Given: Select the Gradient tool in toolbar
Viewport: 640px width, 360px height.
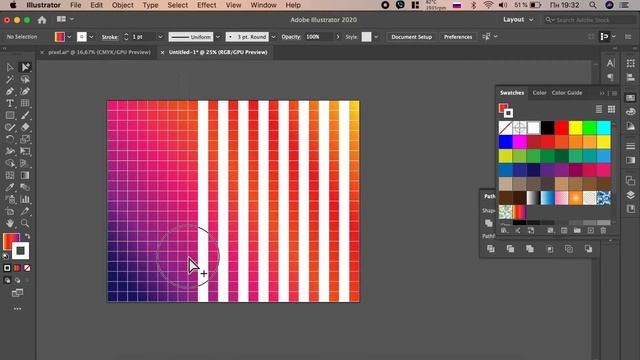Looking at the screenshot, I should [x=25, y=176].
